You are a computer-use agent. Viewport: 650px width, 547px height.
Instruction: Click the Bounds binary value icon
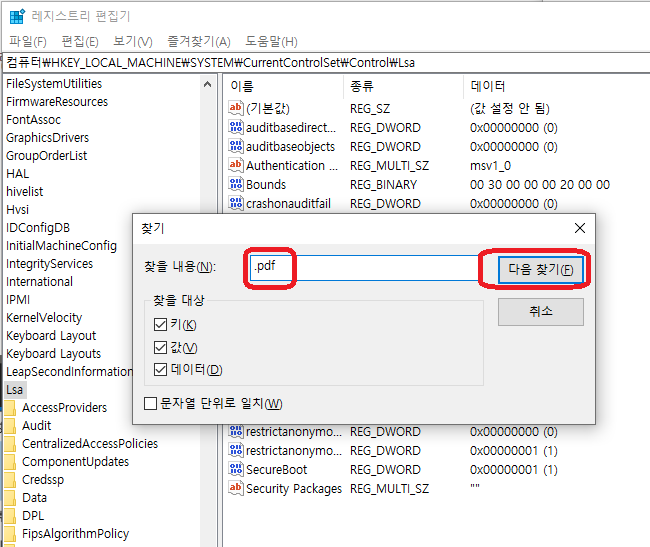tap(235, 184)
